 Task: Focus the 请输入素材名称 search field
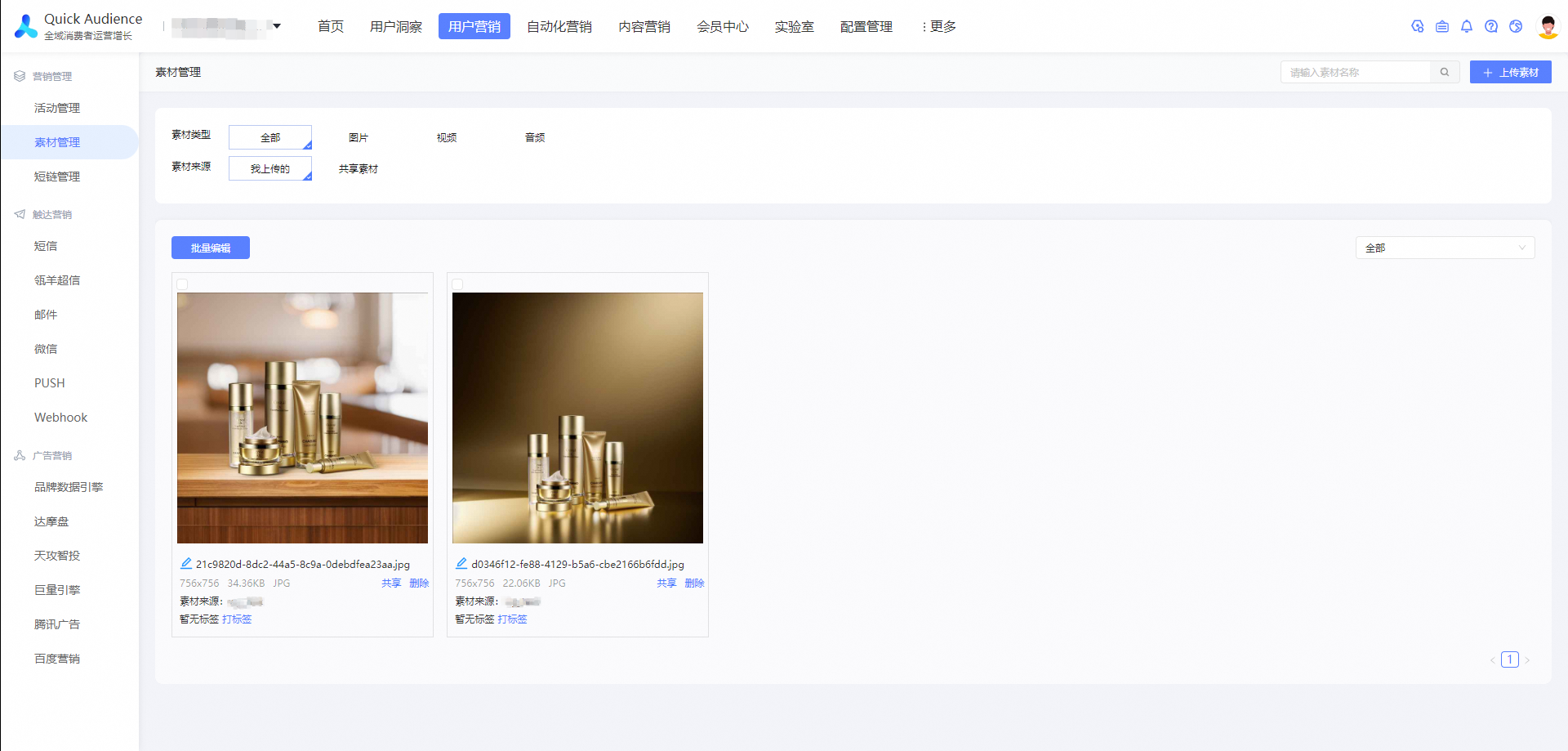[1356, 72]
